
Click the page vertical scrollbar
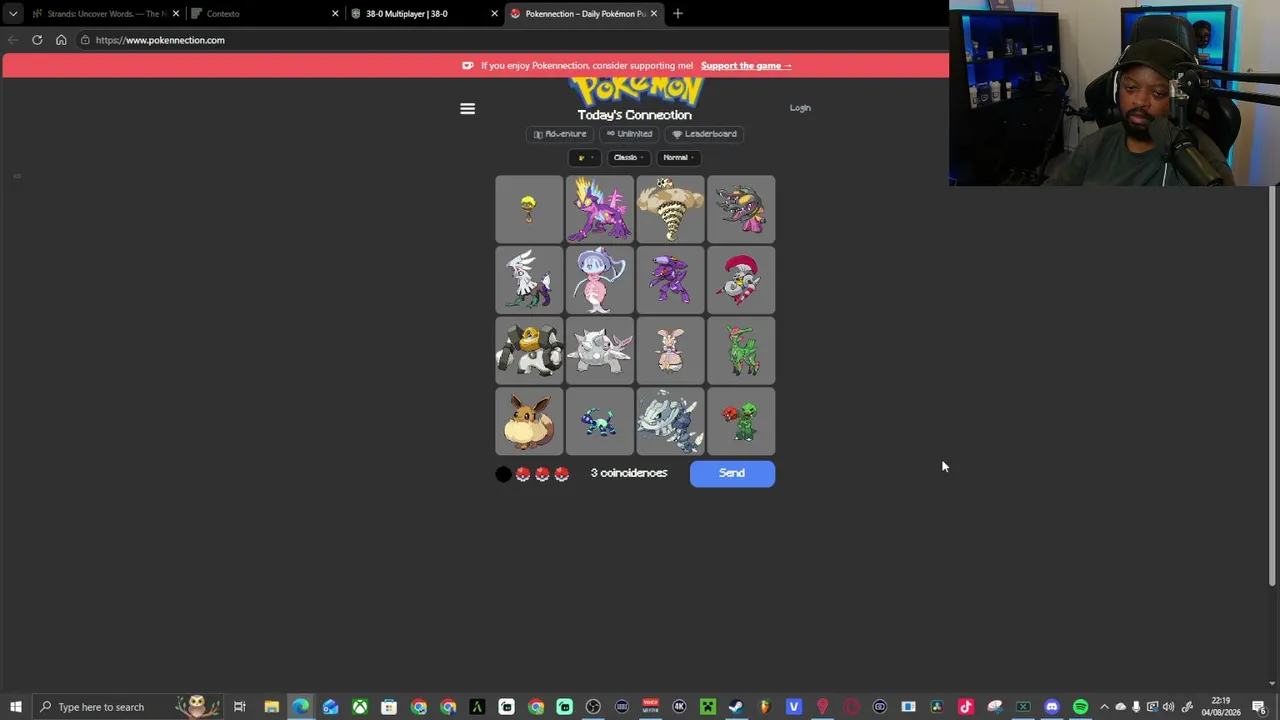pos(1272,385)
